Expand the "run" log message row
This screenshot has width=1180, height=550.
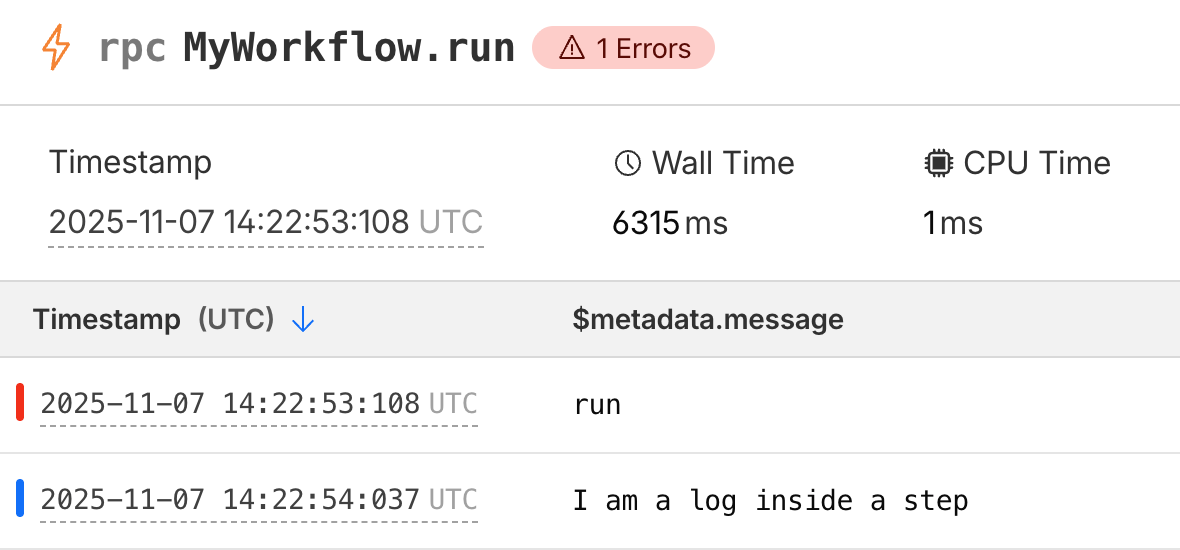pos(597,404)
